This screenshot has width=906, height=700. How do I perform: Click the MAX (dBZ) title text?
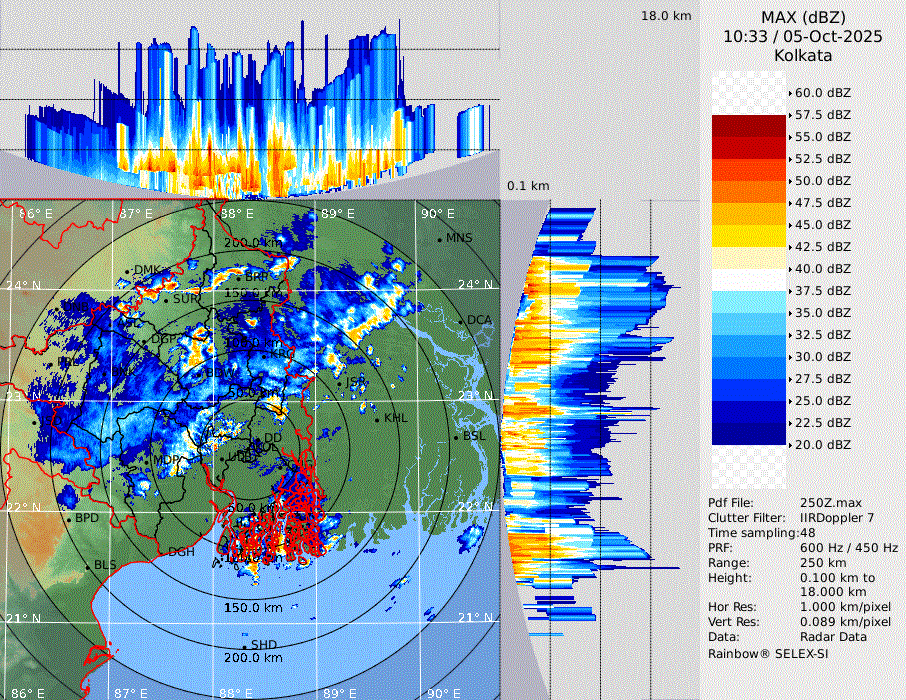pos(802,17)
